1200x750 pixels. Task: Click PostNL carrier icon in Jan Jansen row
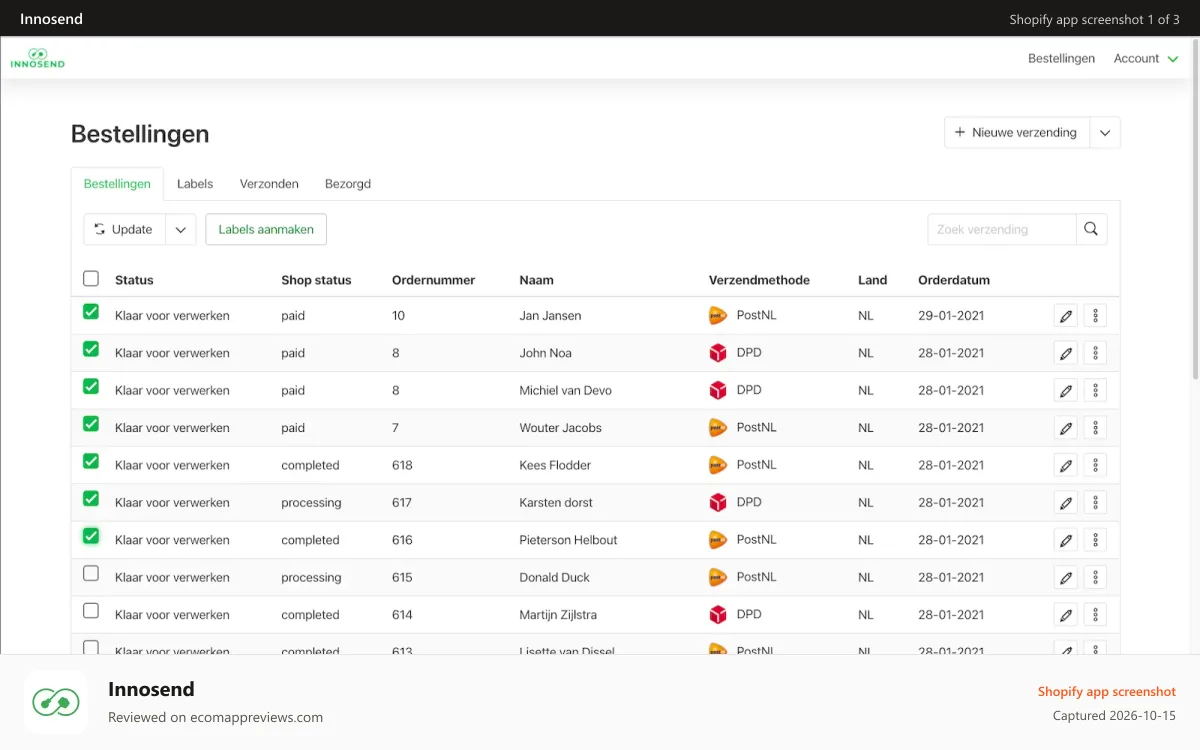[718, 315]
